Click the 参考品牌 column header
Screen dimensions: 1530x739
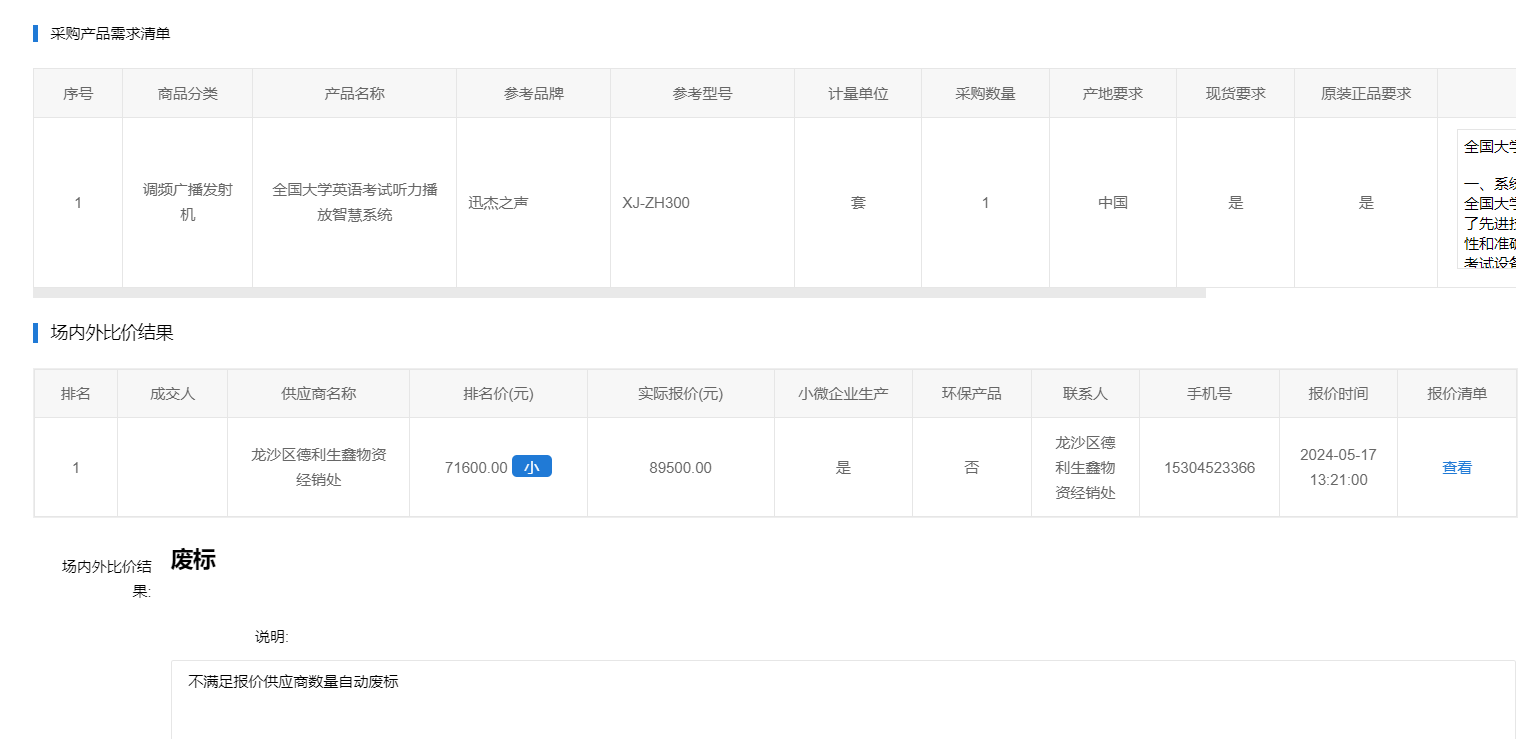[533, 93]
